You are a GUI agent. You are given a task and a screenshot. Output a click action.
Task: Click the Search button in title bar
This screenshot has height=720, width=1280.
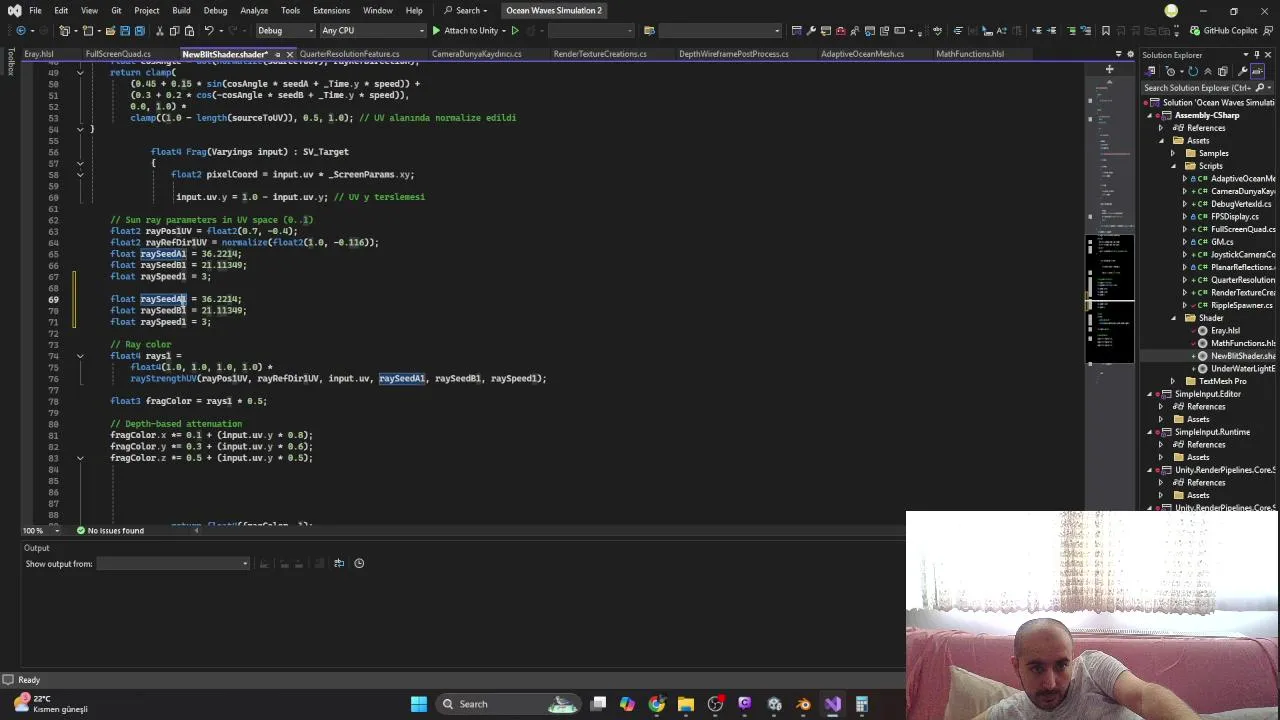(x=466, y=11)
